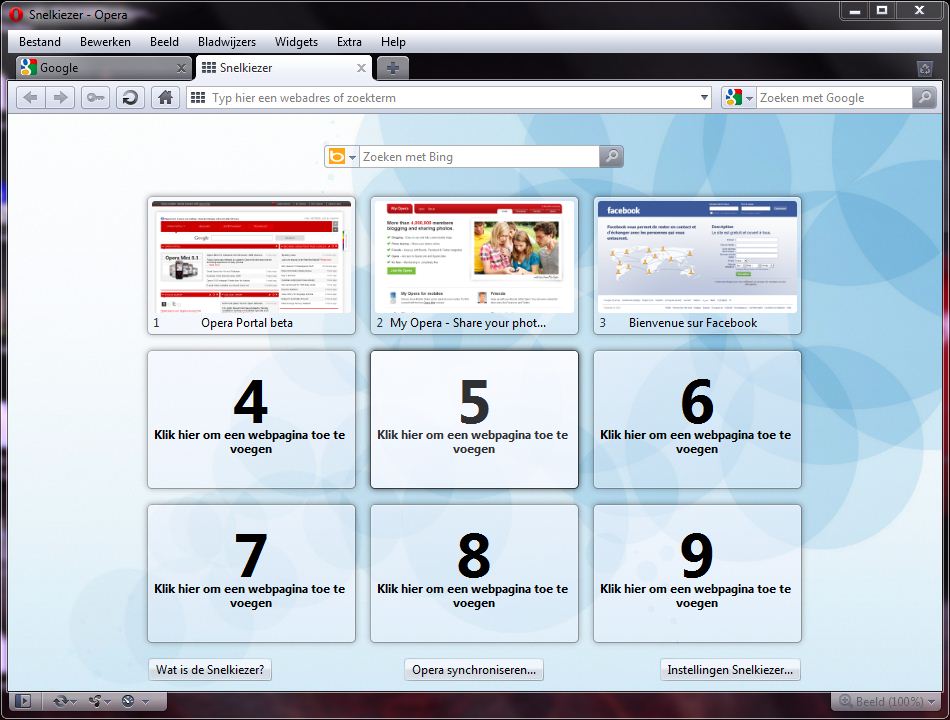This screenshot has height=720, width=950.
Task: Focus the 'Zoeken met Google' search field
Action: pos(834,98)
